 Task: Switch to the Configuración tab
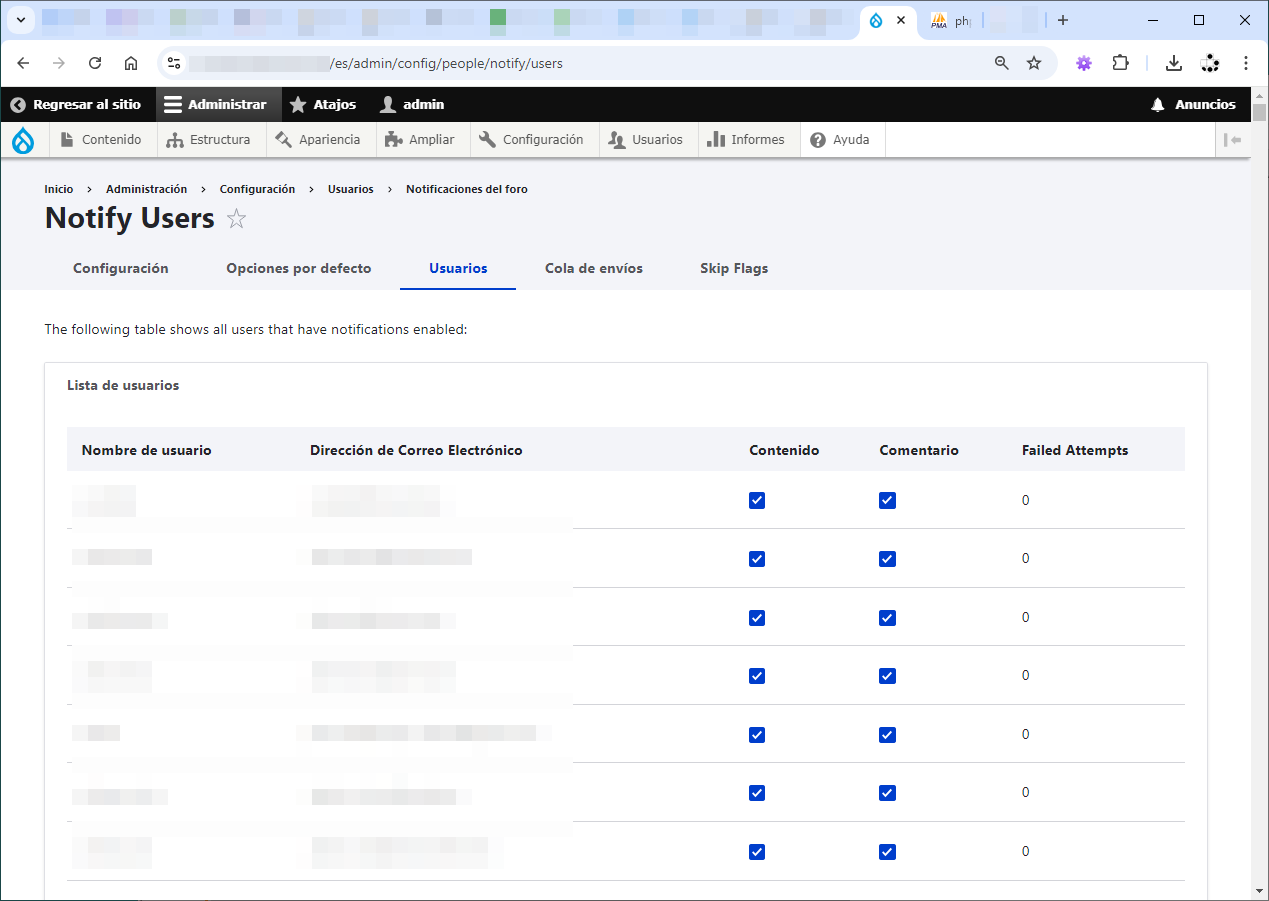click(121, 268)
